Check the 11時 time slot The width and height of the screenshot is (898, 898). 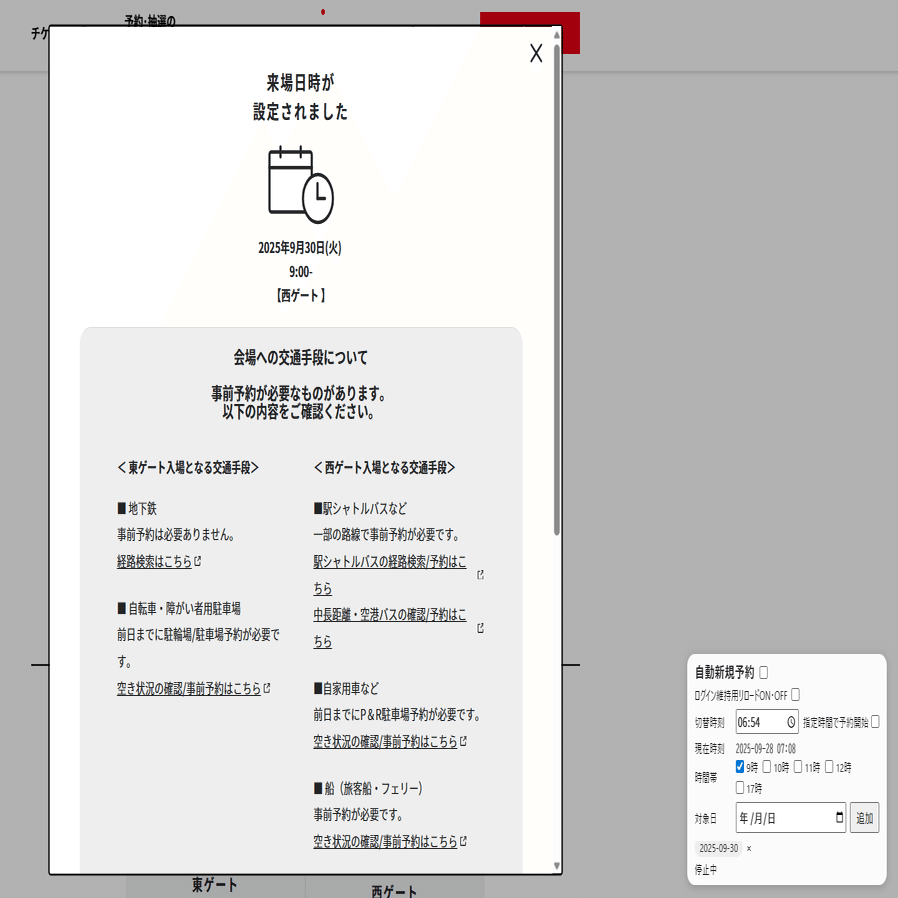pos(798,767)
